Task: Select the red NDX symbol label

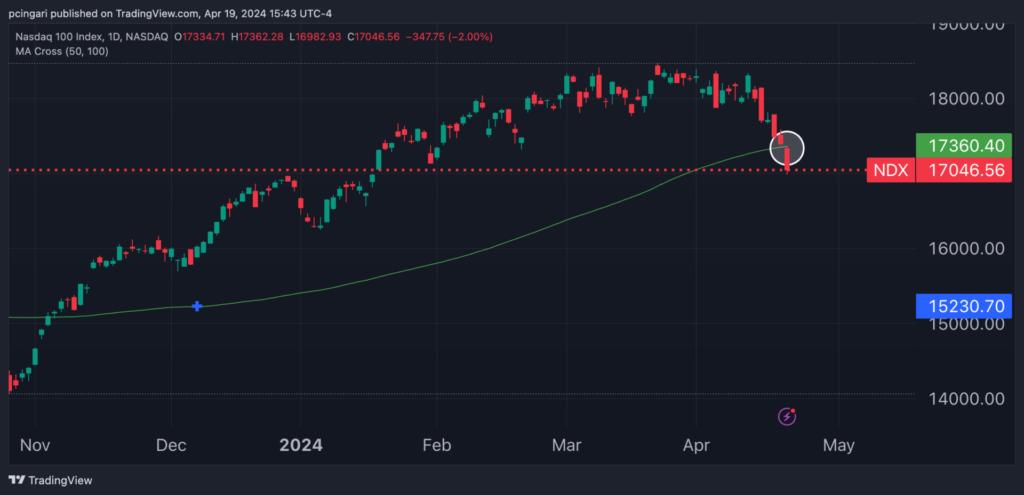Action: point(889,170)
